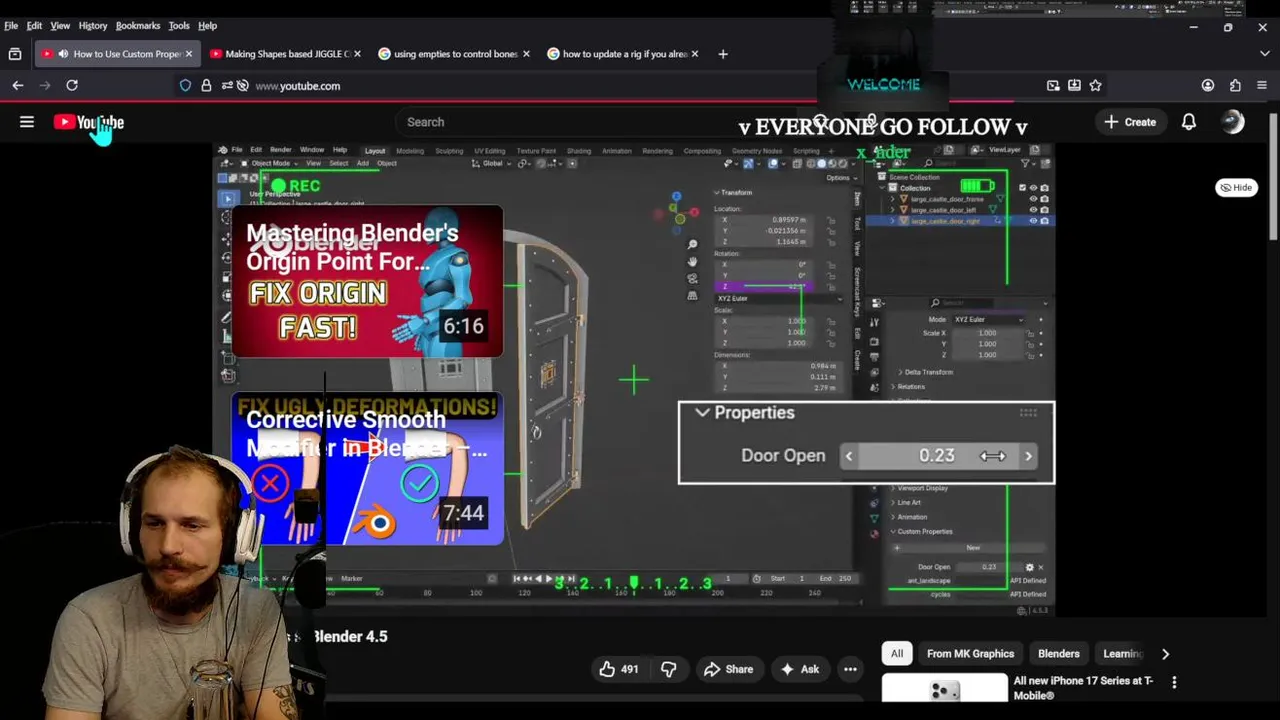Go back with the browser arrow
Viewport: 1280px width, 720px height.
[18, 86]
